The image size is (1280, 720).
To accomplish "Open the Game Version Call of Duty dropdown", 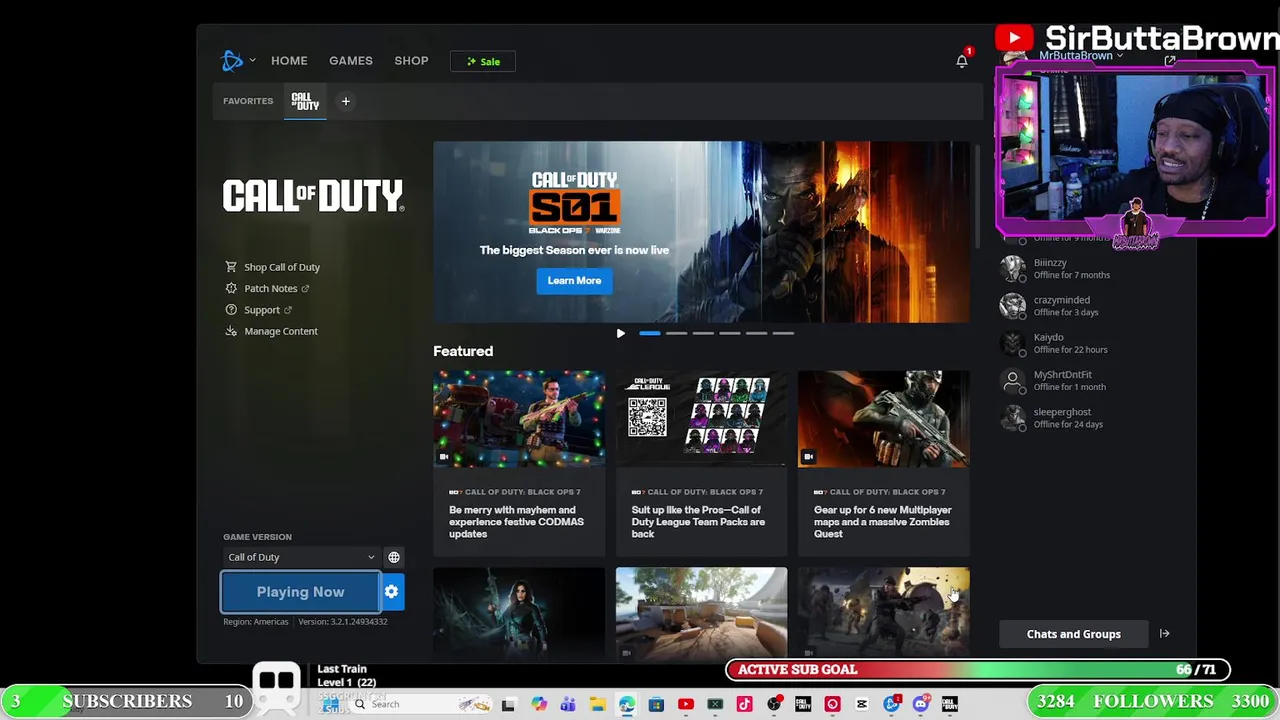I will click(x=301, y=557).
